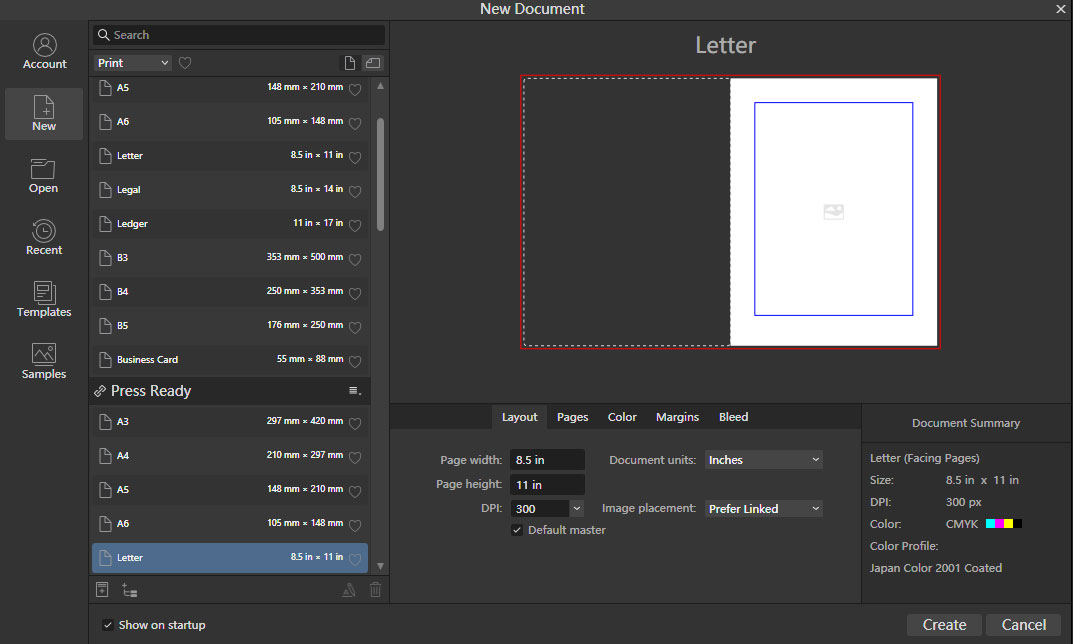Uncheck the Default master checkbox
This screenshot has height=644, width=1073.
(517, 530)
